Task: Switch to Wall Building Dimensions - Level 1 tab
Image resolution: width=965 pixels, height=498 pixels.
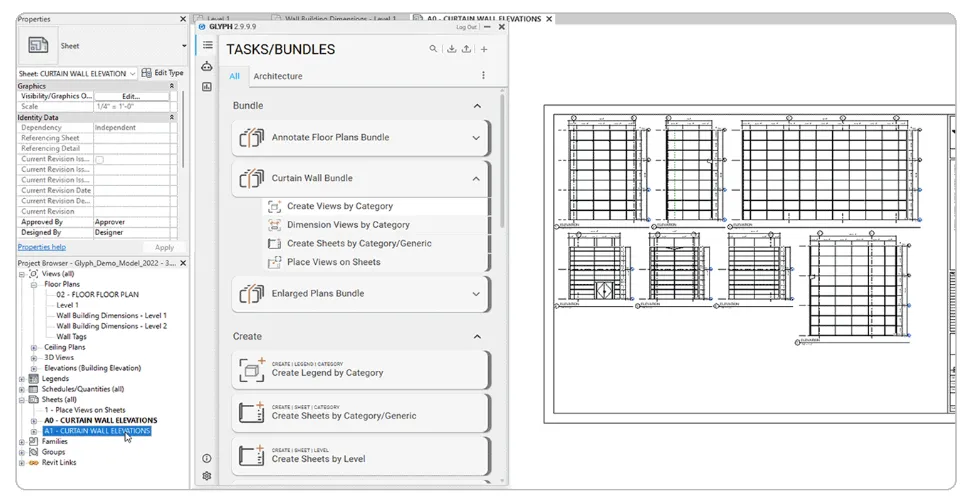Action: pyautogui.click(x=339, y=19)
